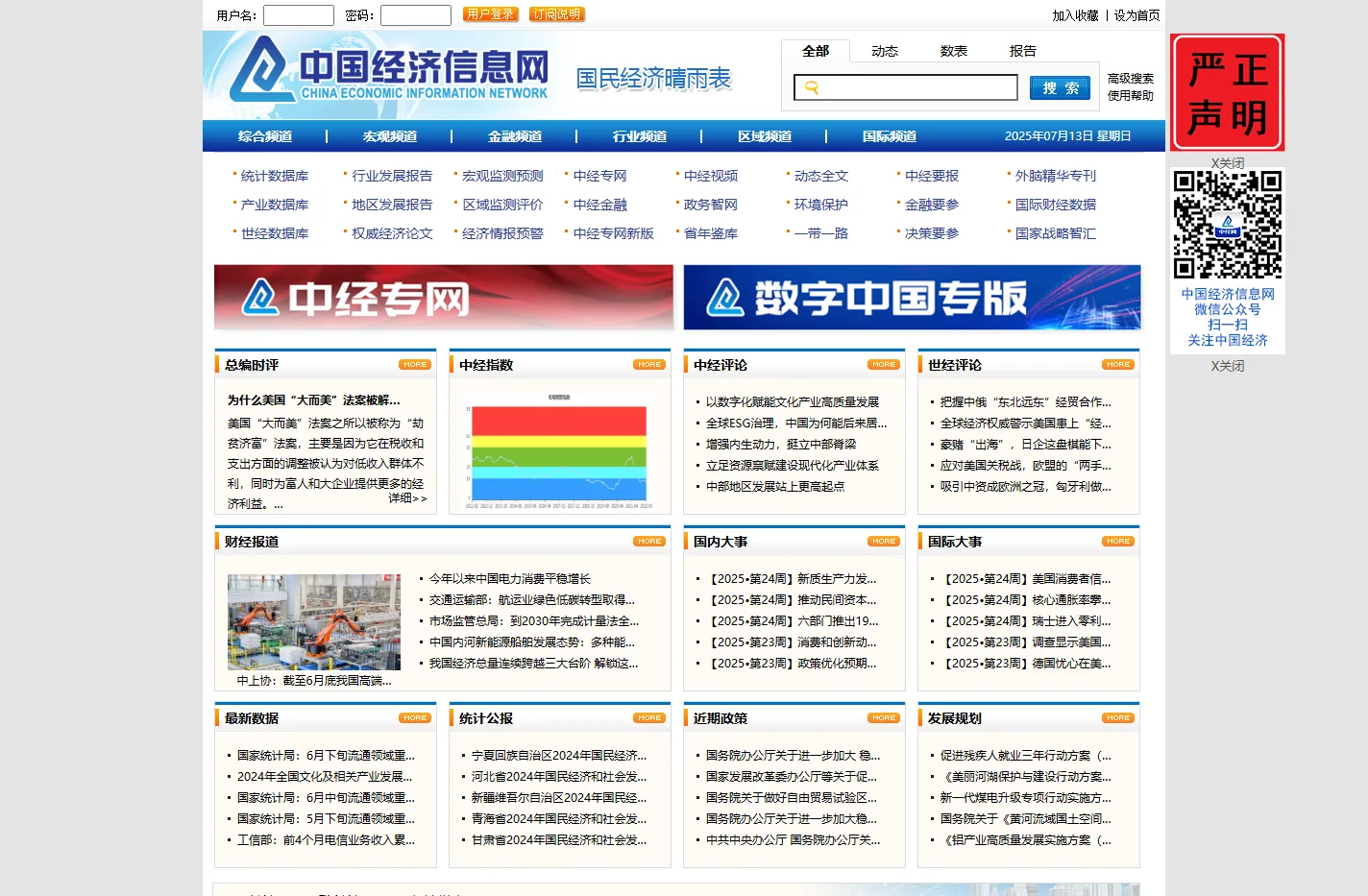Click MORE icon in 财经报道 panel
The width and height of the screenshot is (1368, 896).
pyautogui.click(x=649, y=542)
